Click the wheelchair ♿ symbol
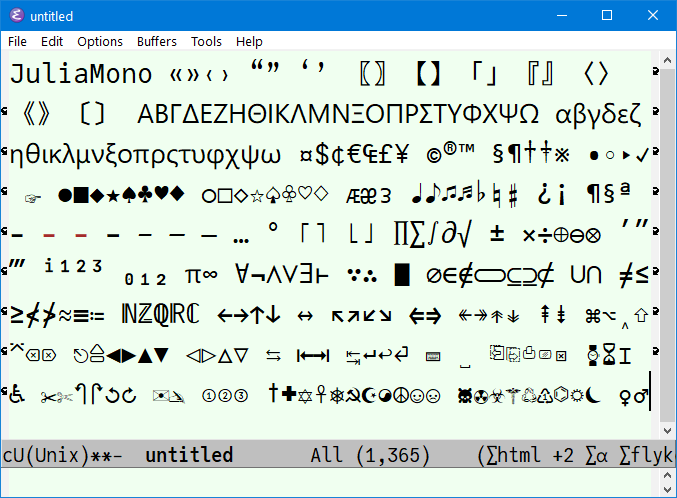This screenshot has height=498, width=677. (x=17, y=394)
